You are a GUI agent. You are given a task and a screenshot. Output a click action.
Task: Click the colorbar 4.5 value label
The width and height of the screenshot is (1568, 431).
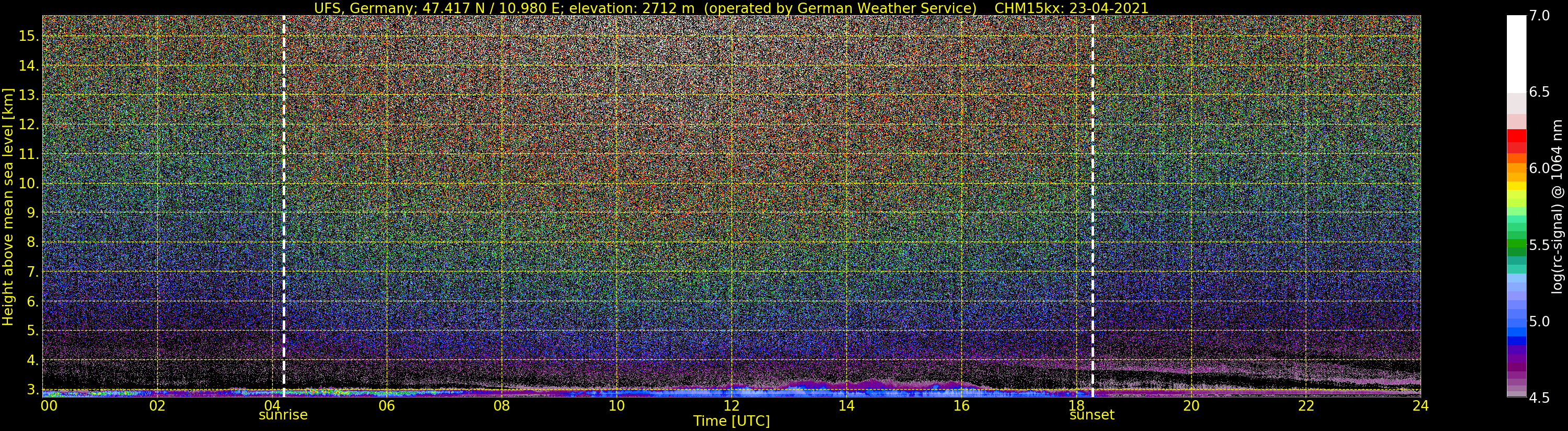[x=1539, y=398]
